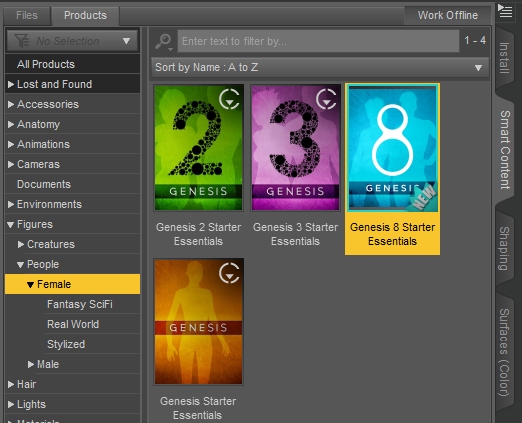Switch to the Files tab
Image resolution: width=522 pixels, height=423 pixels.
[x=27, y=15]
